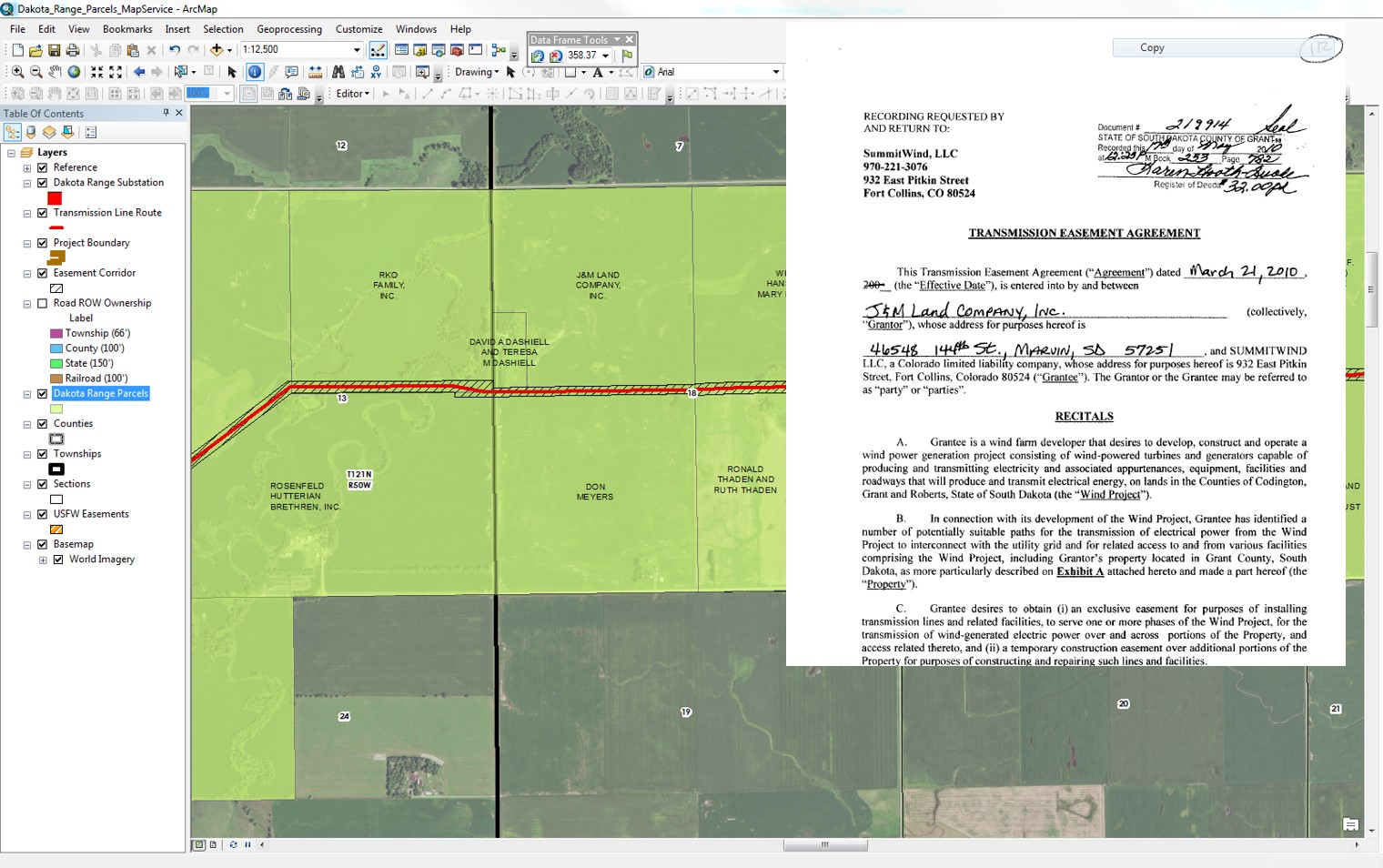The width and height of the screenshot is (1383, 868).
Task: Collapse the Basemap group layer
Action: coord(27,545)
